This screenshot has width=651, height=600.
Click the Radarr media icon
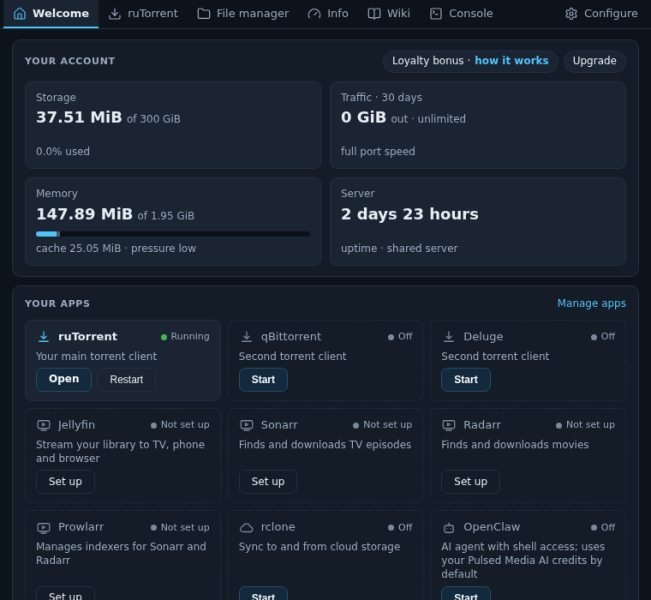[x=449, y=425]
